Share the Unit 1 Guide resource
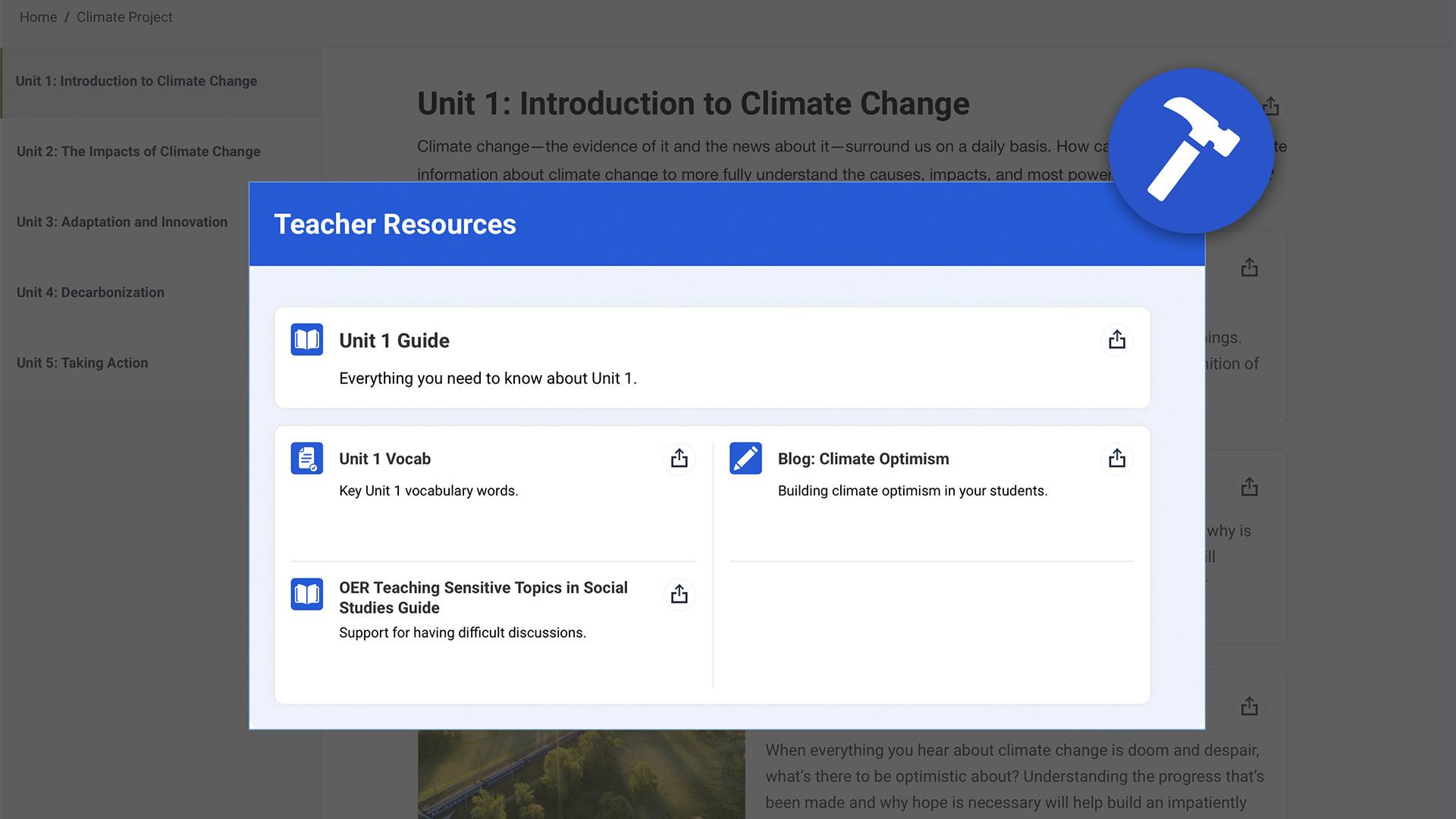Screen dimensions: 1456x819 1116,340
